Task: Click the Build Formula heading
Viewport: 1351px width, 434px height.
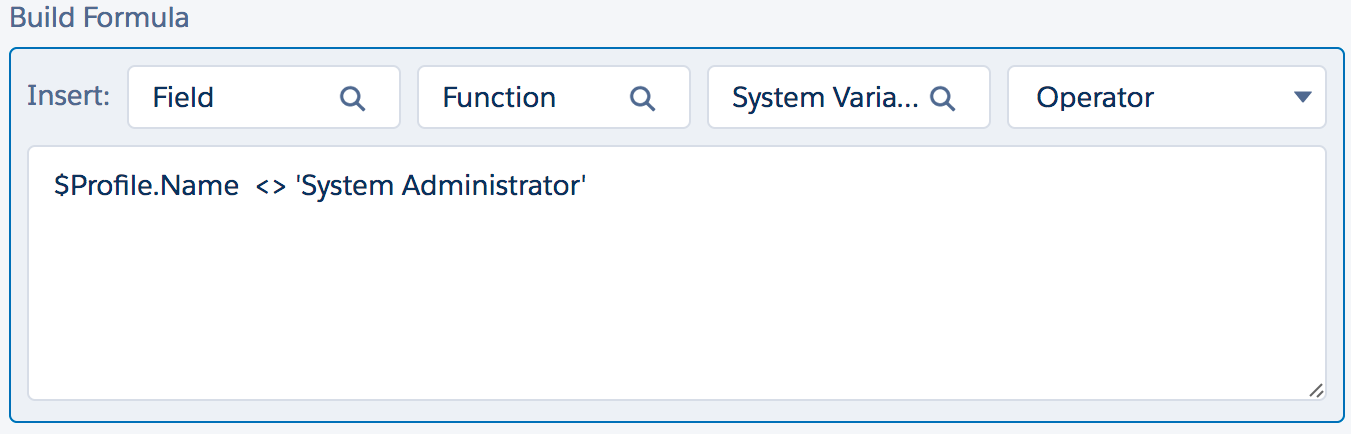Action: [98, 18]
